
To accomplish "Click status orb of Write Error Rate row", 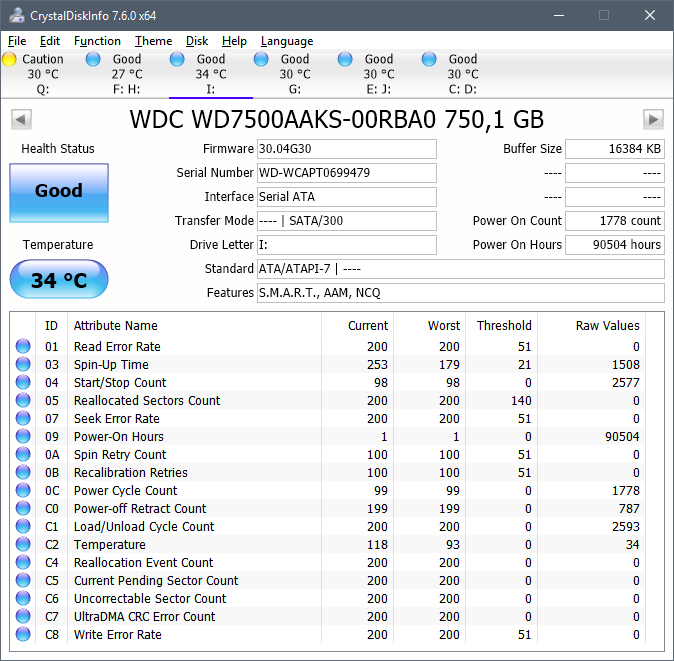I will pyautogui.click(x=23, y=634).
